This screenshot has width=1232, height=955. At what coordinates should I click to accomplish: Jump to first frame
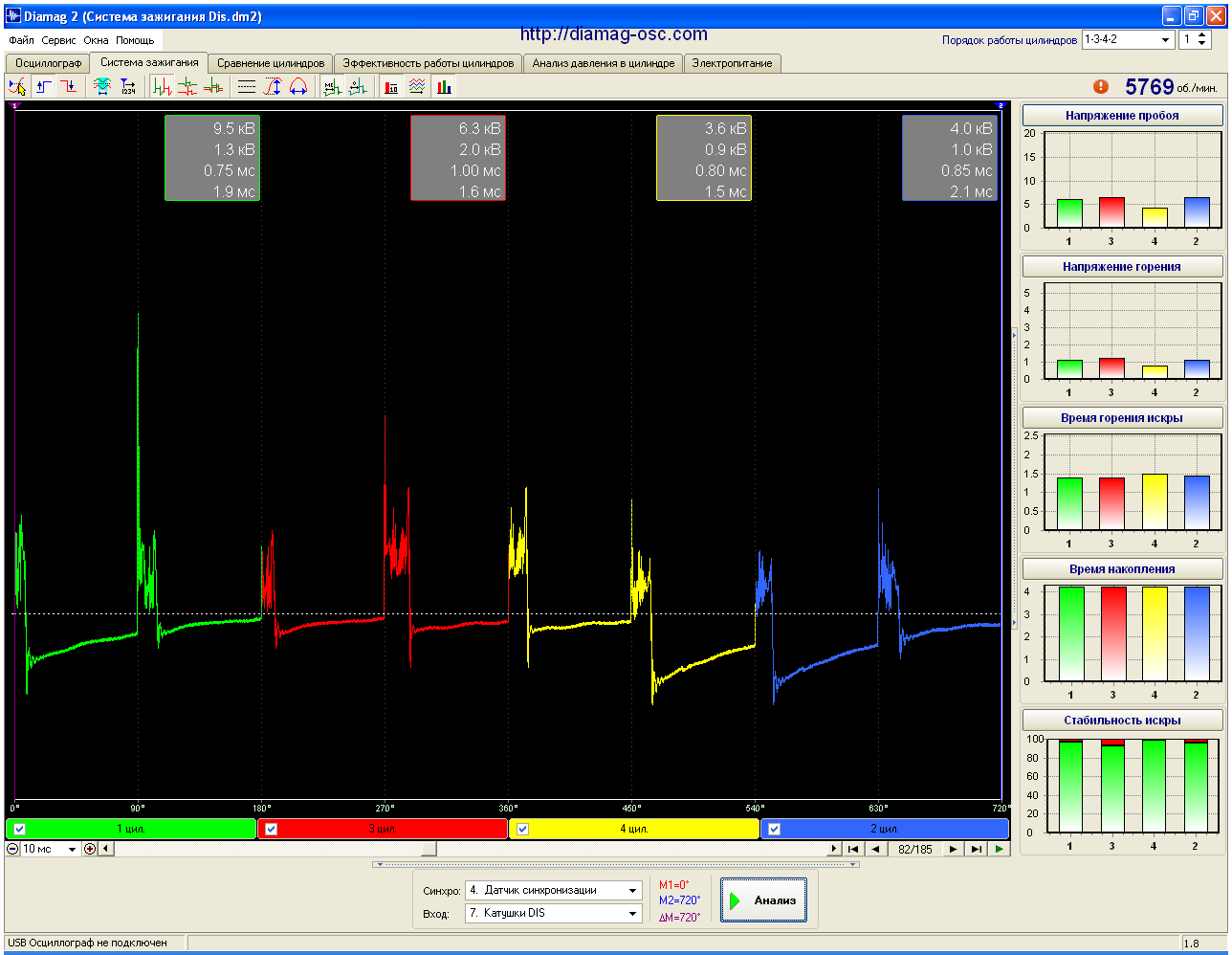pos(853,849)
